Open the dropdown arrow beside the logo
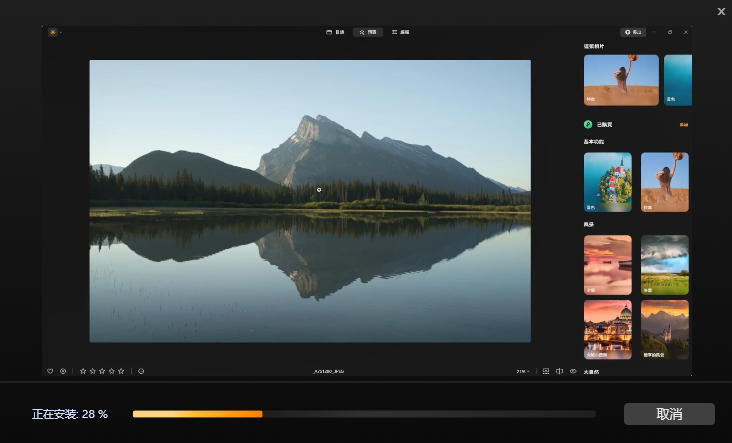The image size is (732, 443). click(60, 33)
